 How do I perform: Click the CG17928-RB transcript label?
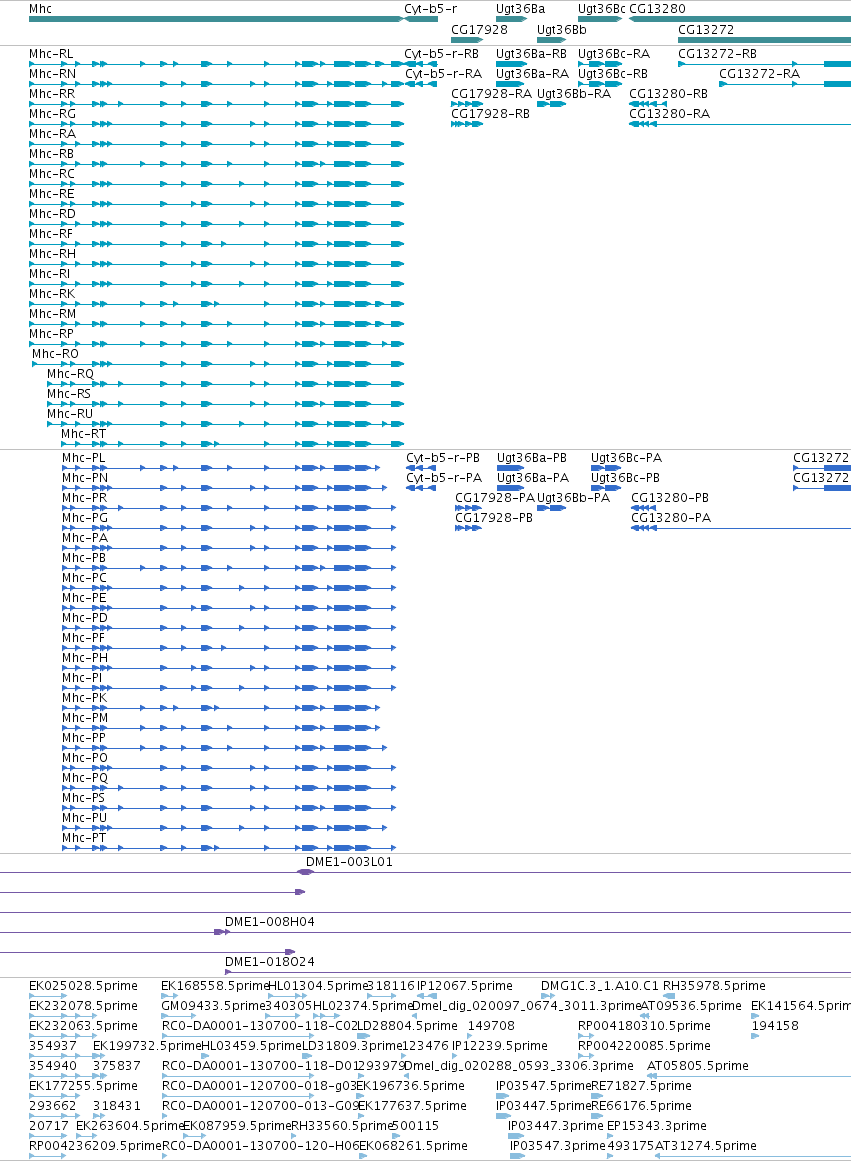click(x=490, y=114)
